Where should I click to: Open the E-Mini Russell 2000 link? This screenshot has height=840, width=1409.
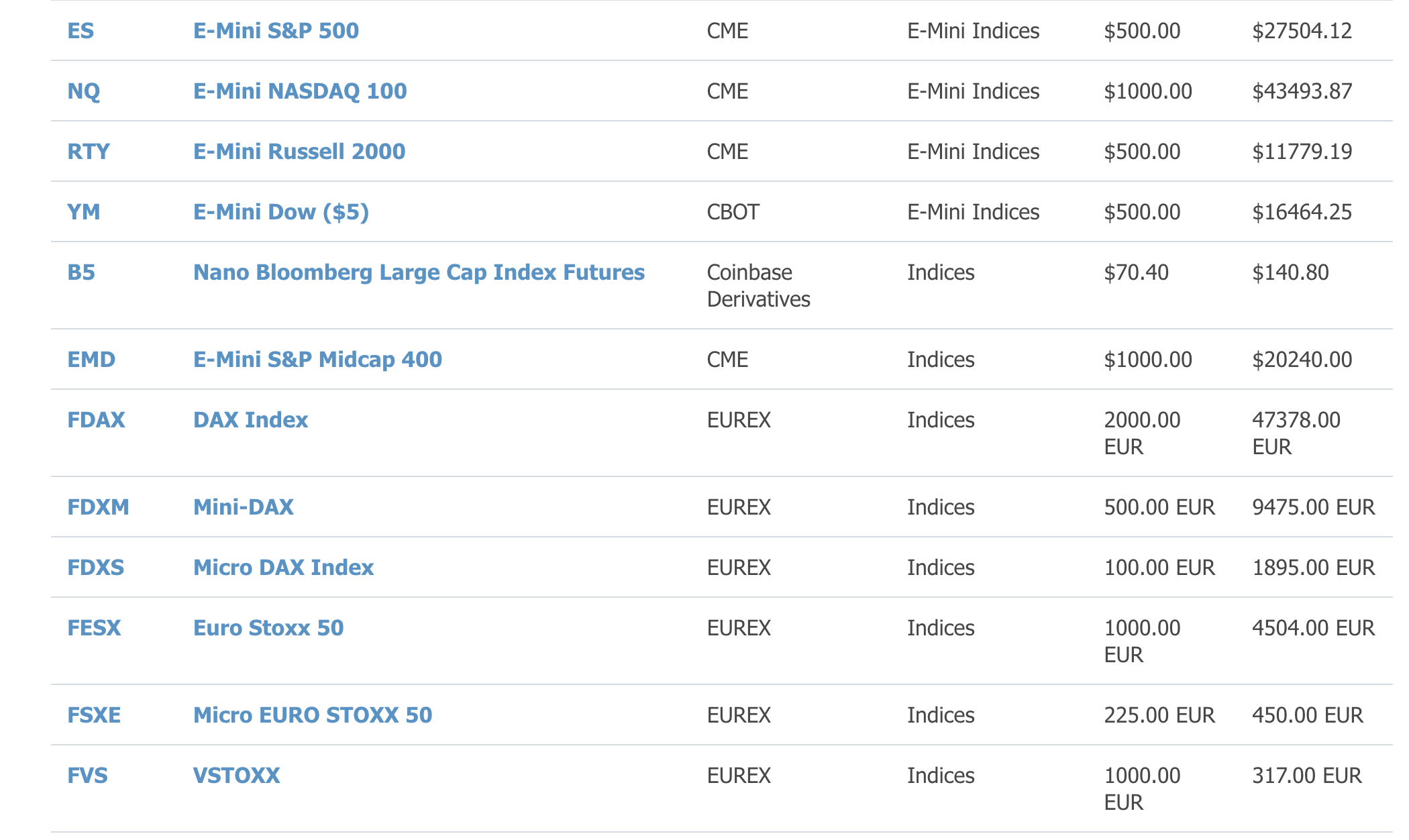click(299, 152)
